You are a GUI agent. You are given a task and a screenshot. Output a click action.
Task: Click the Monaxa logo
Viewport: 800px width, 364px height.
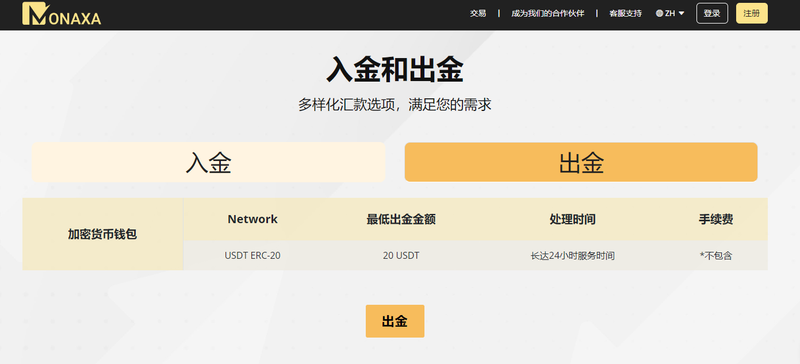(61, 14)
